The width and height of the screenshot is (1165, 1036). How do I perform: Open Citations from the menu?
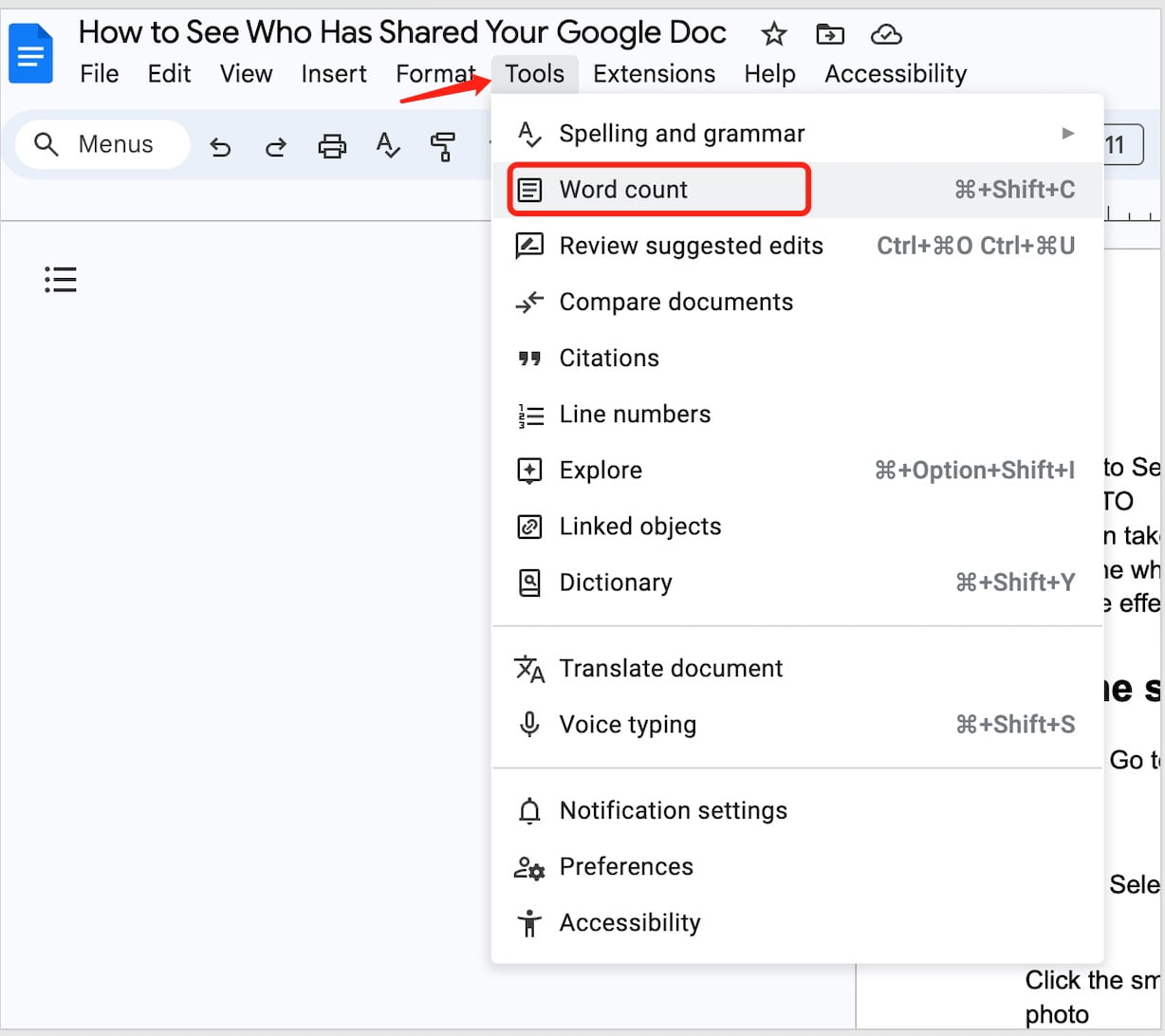(x=798, y=358)
